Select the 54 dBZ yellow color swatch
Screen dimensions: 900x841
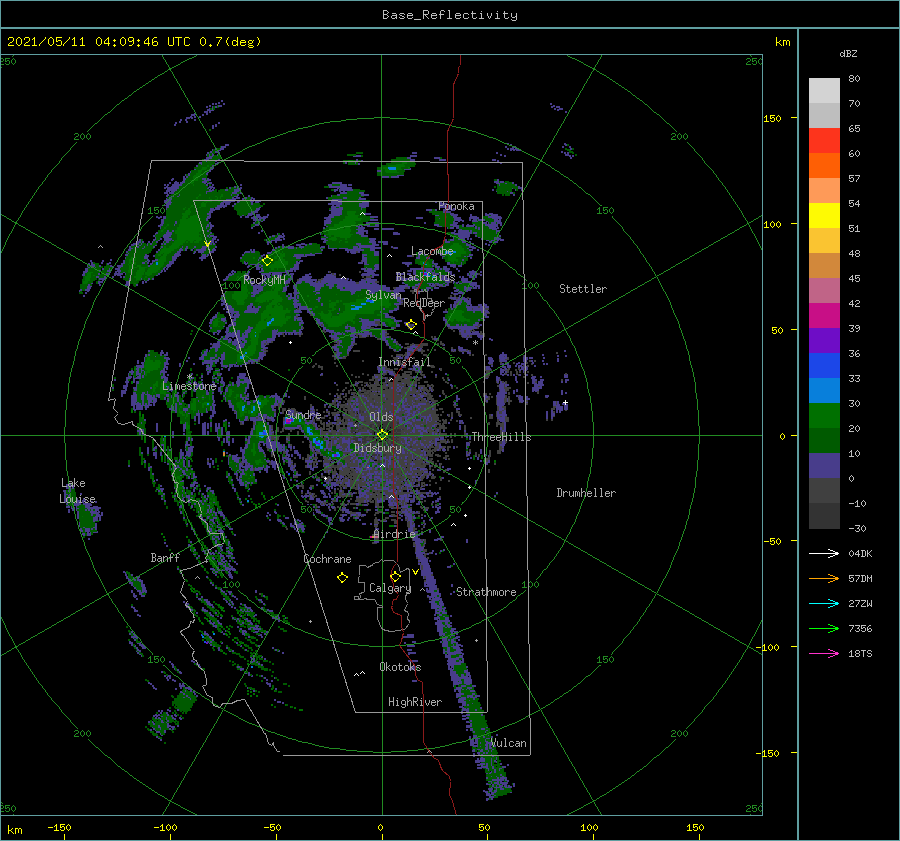coord(824,216)
